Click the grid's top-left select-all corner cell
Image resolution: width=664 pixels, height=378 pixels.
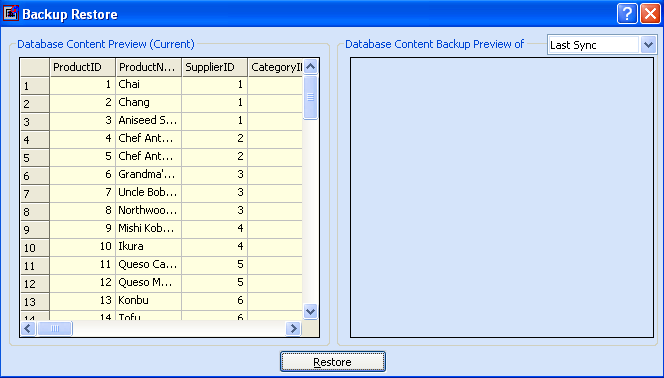[x=35, y=67]
